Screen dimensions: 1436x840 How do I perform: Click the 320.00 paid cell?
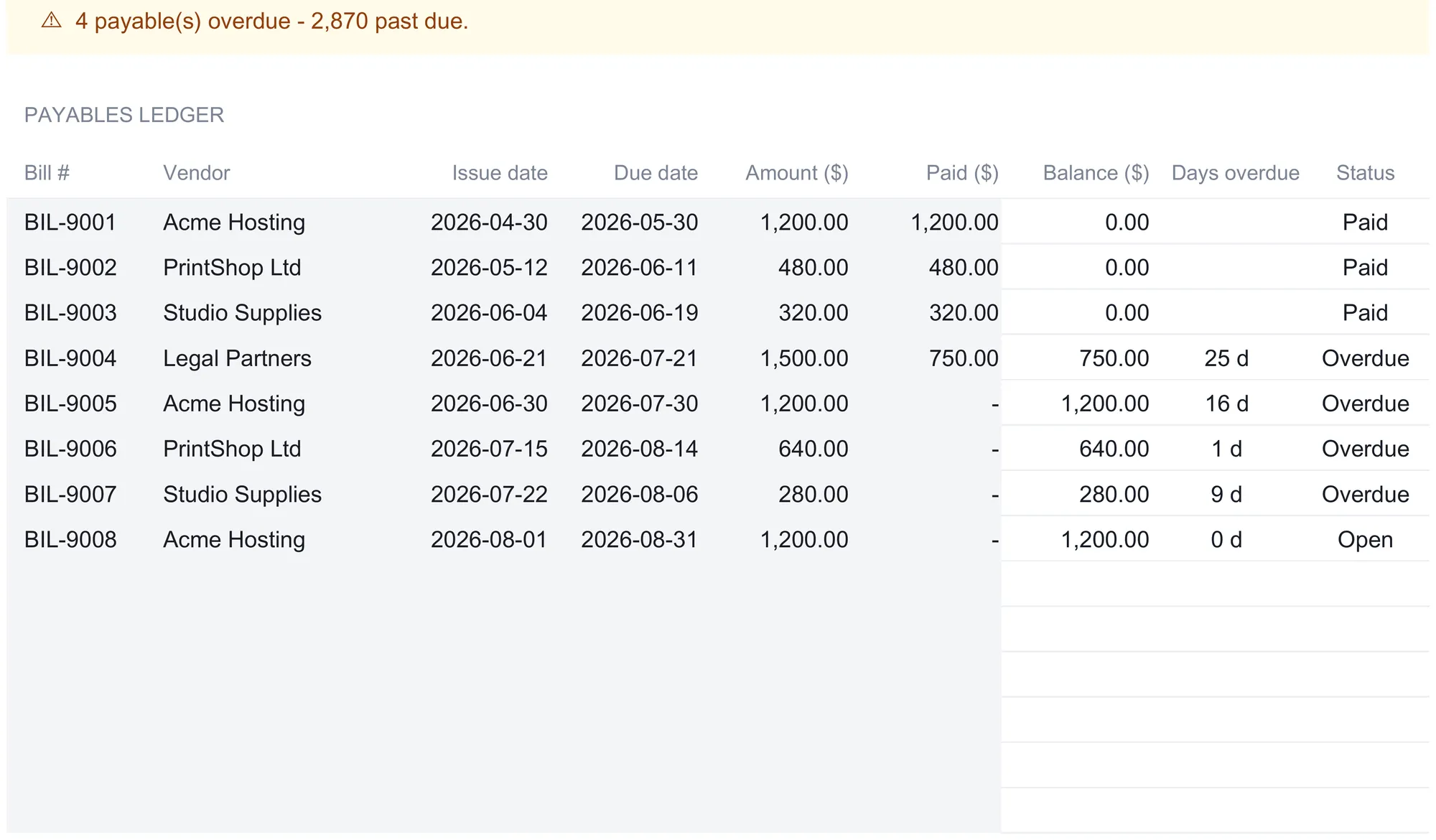(964, 313)
